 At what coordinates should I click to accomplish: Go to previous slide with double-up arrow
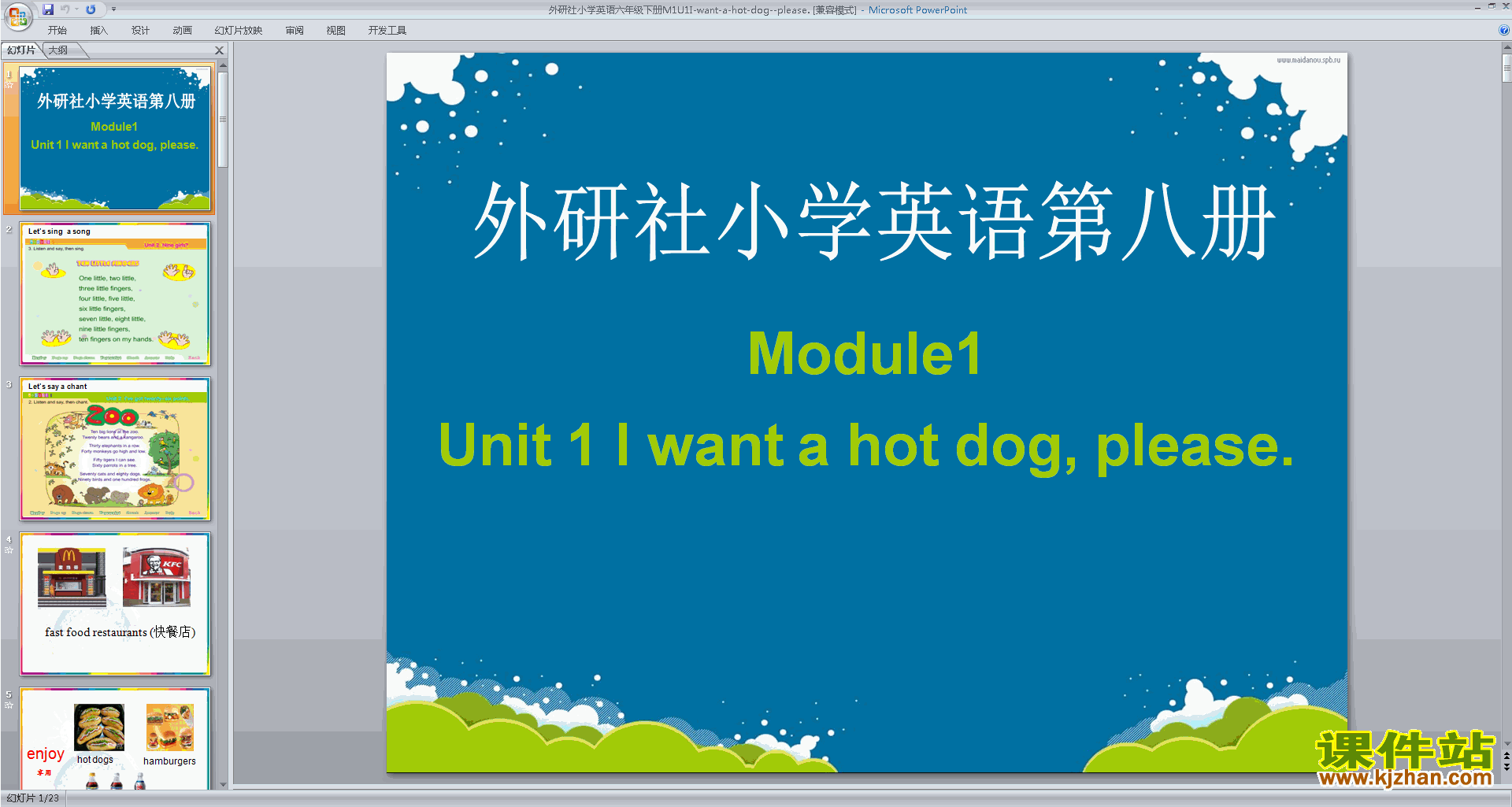[x=1506, y=756]
